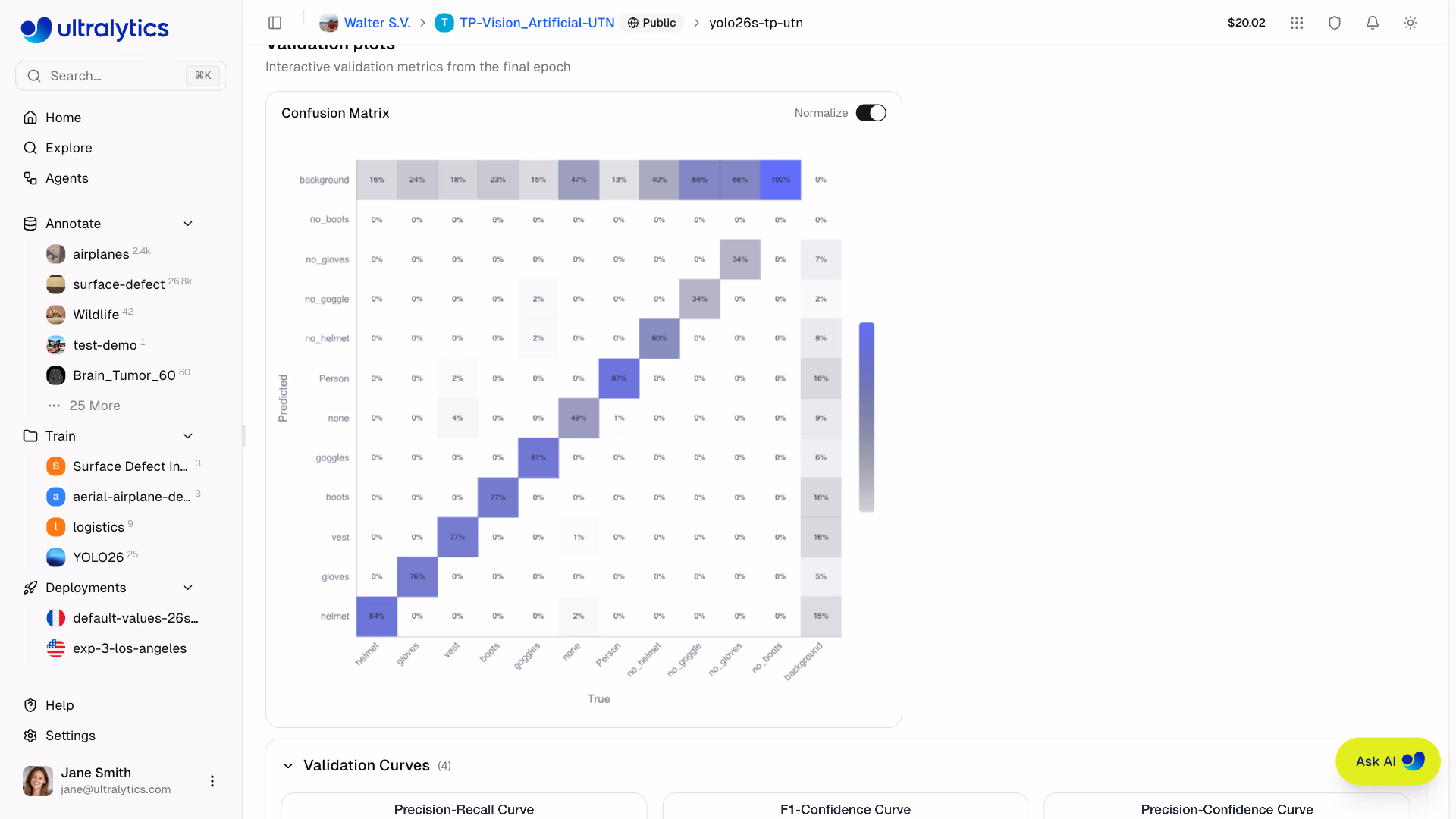Select the surface-defect dataset icon
1456x819 pixels.
(x=56, y=284)
